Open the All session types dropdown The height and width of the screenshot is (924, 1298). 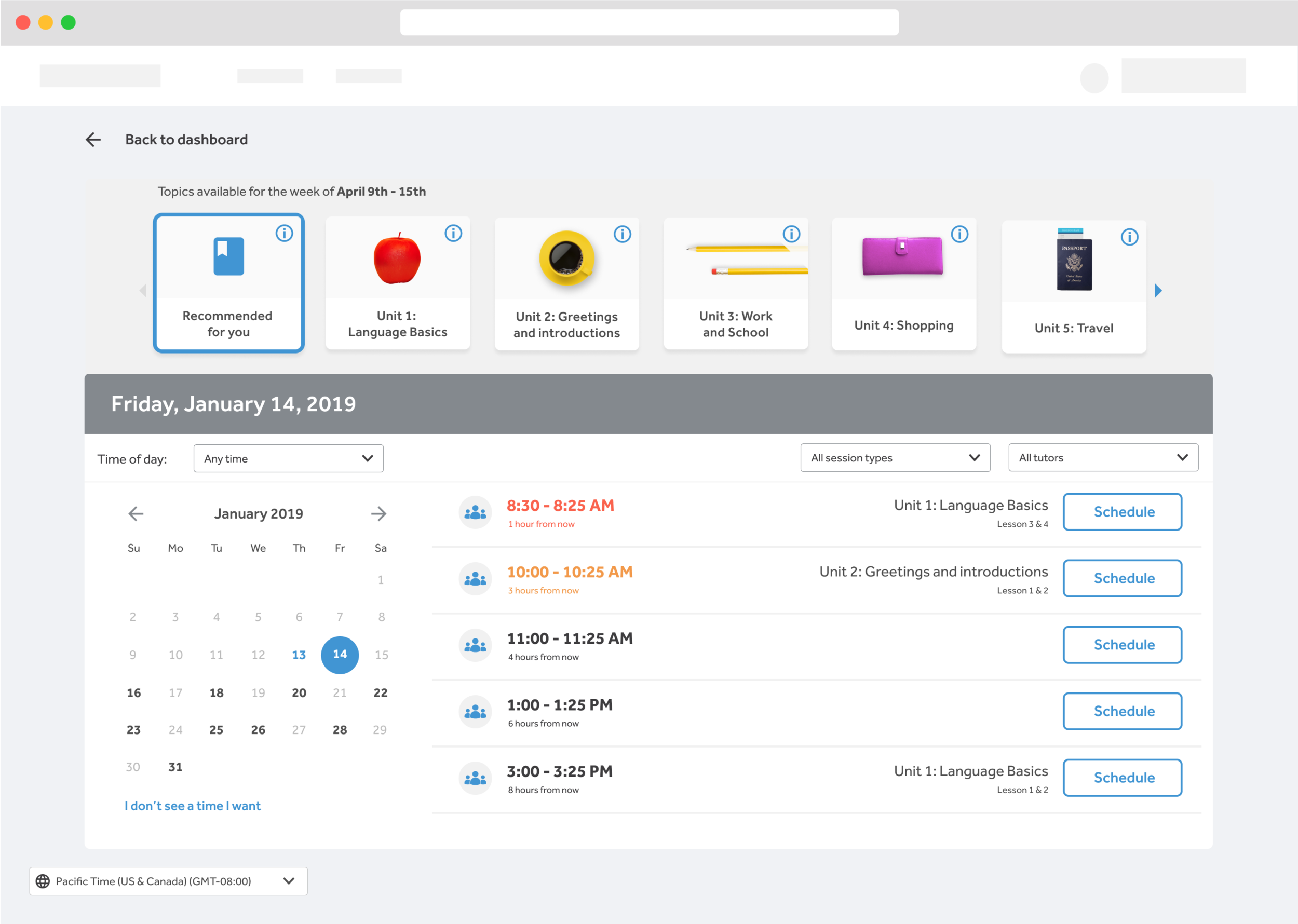point(895,458)
